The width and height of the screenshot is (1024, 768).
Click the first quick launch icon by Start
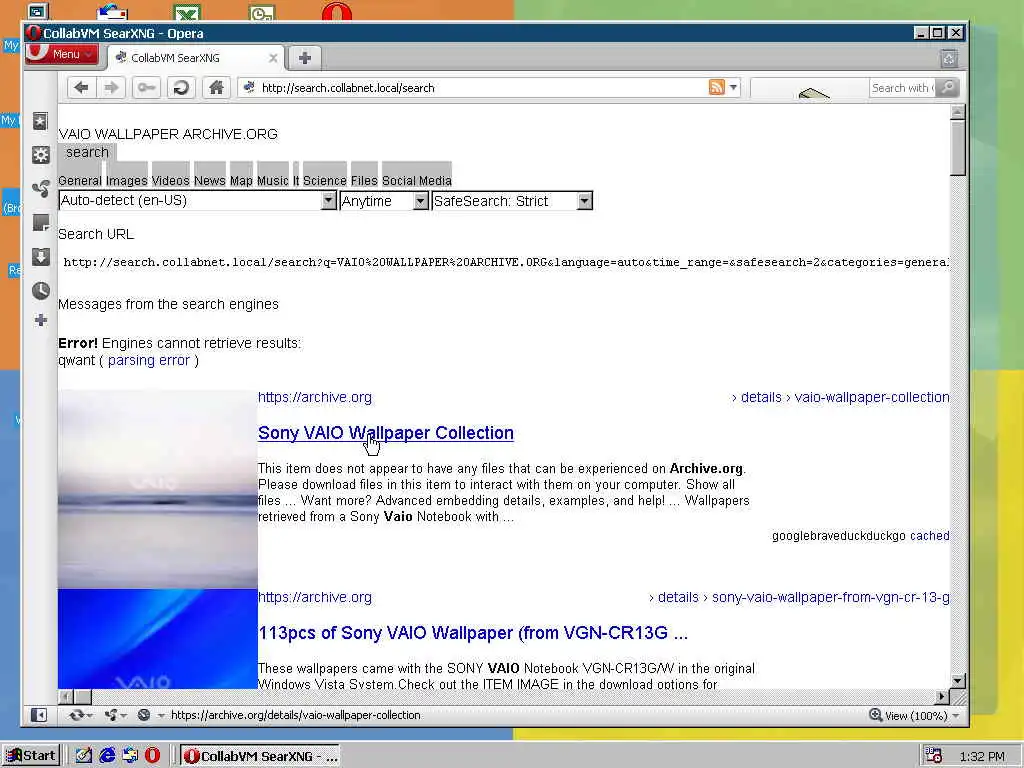click(x=84, y=756)
